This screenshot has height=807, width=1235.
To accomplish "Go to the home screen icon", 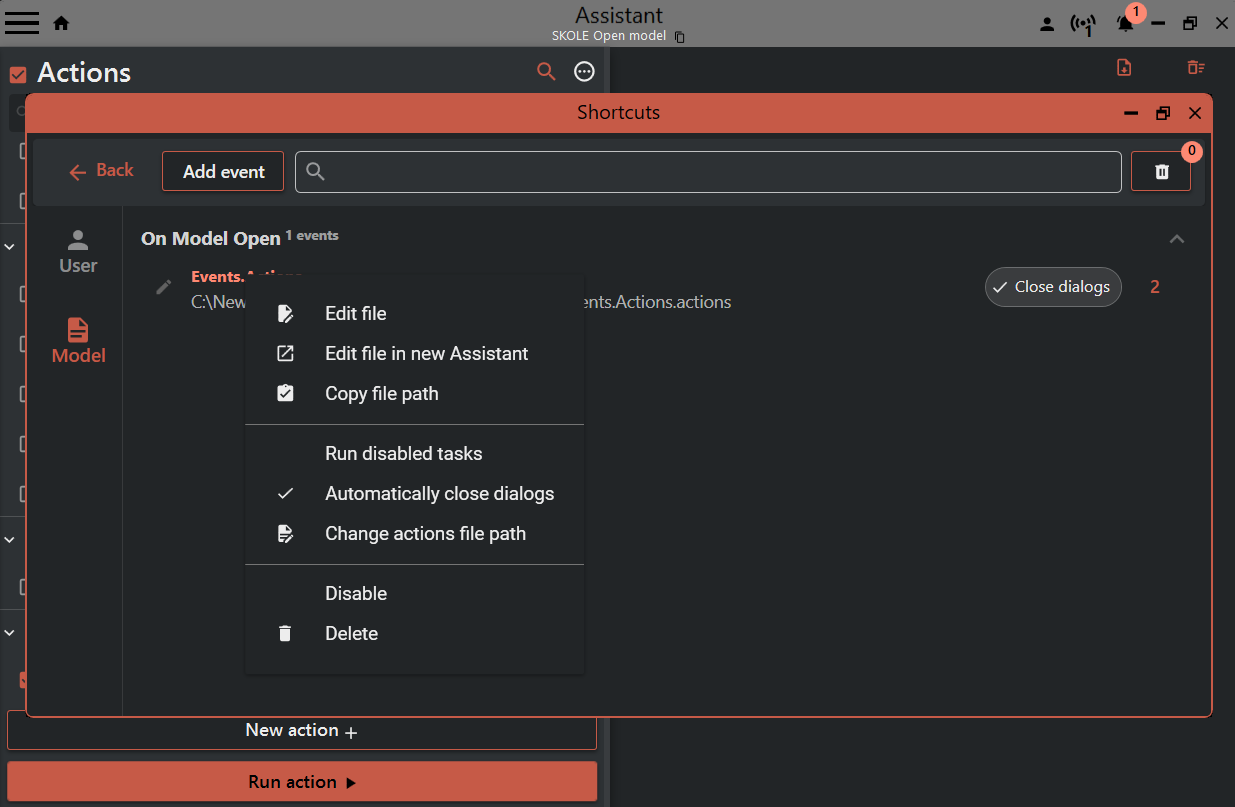I will pyautogui.click(x=61, y=23).
